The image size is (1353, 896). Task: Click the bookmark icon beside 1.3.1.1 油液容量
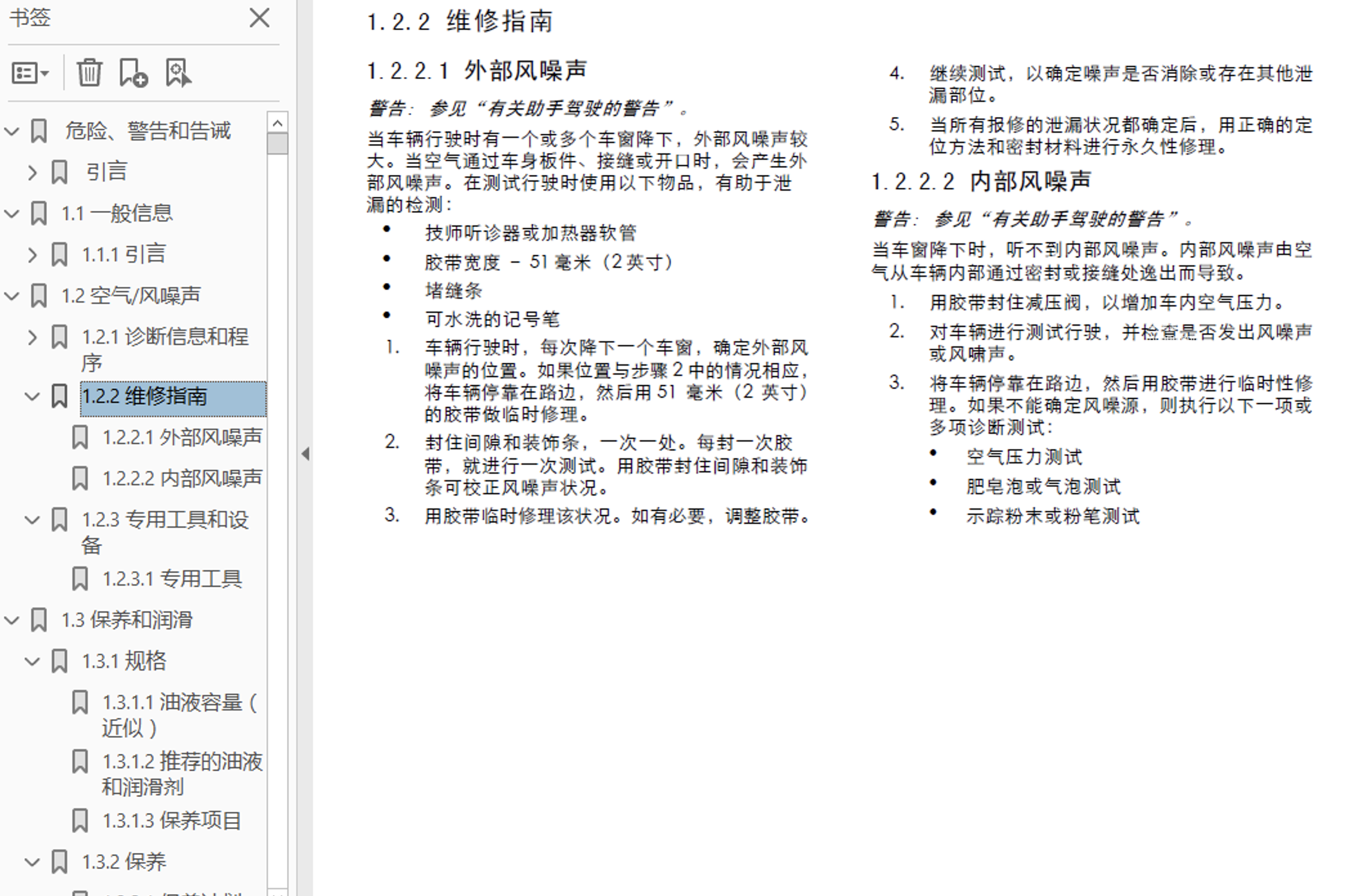(x=80, y=703)
